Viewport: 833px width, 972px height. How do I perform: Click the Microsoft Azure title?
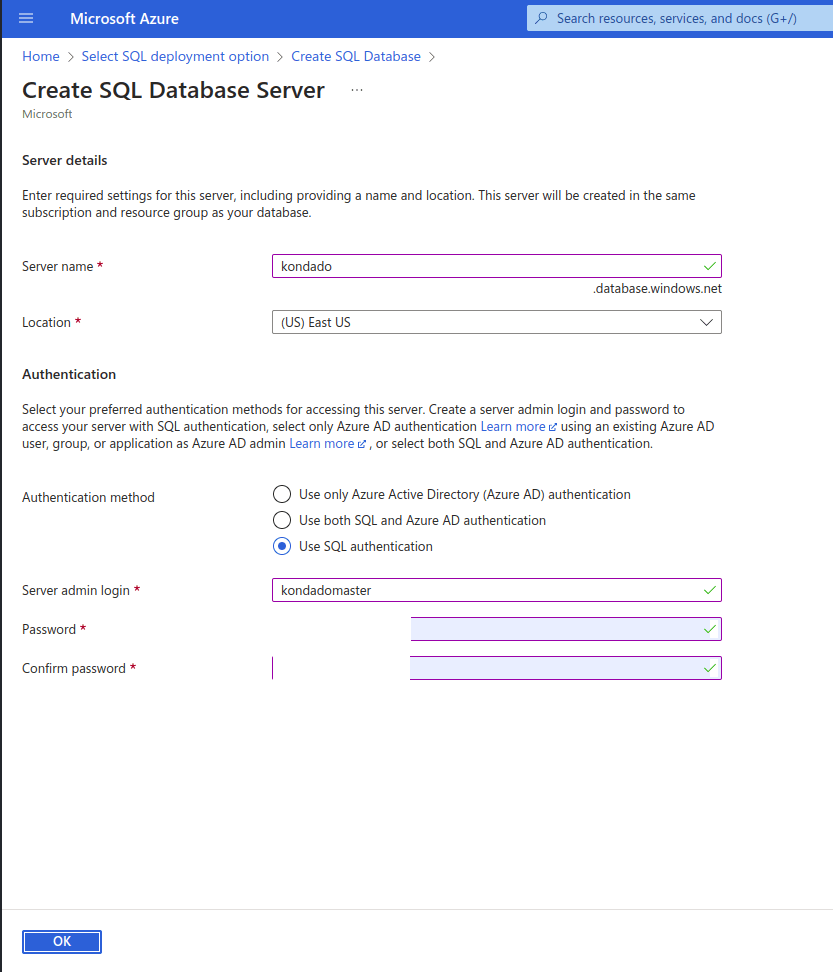pos(124,19)
